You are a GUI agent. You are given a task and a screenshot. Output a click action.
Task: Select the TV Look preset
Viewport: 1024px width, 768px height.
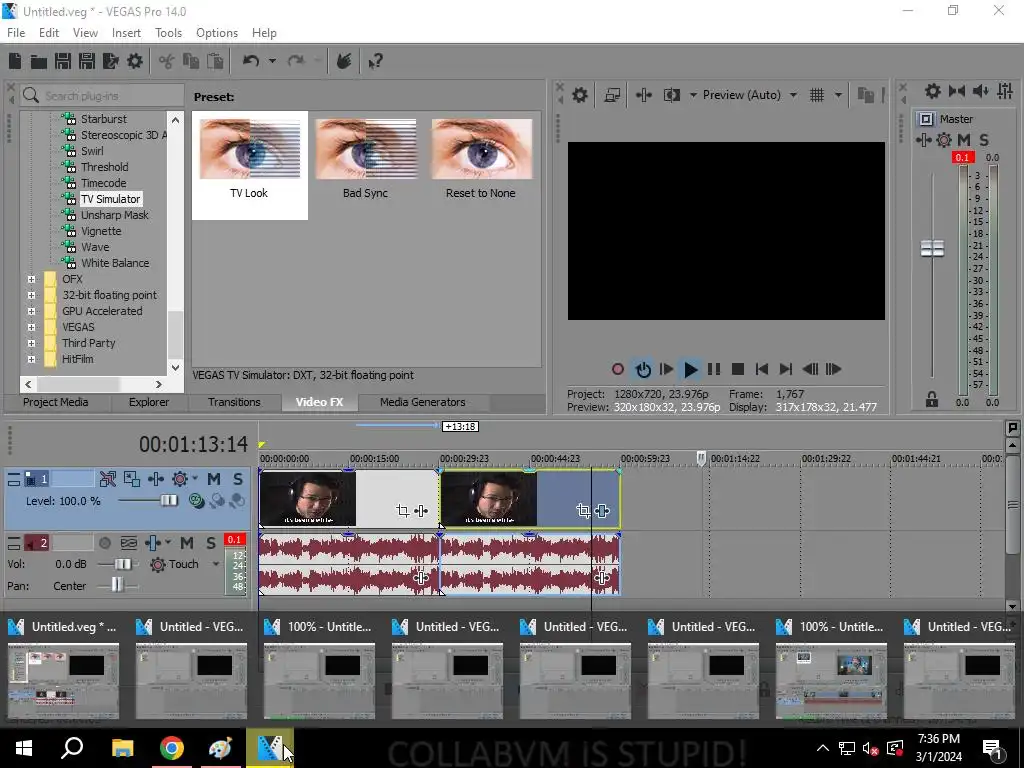[249, 165]
